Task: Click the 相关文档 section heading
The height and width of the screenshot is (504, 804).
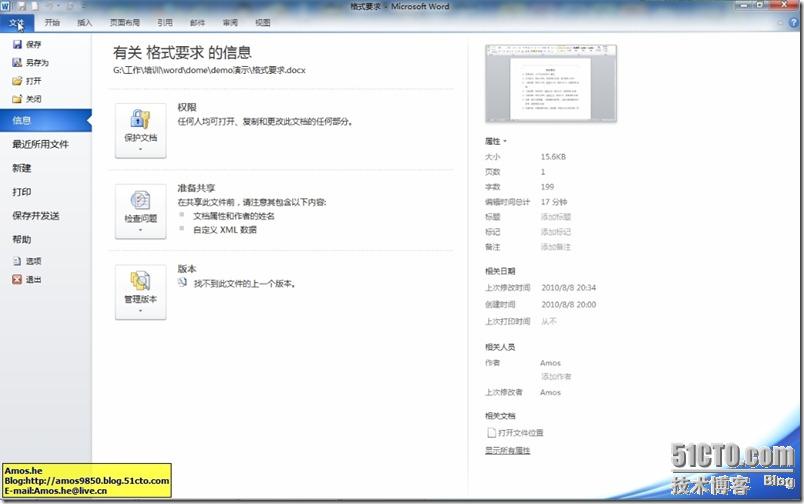Action: pos(500,416)
